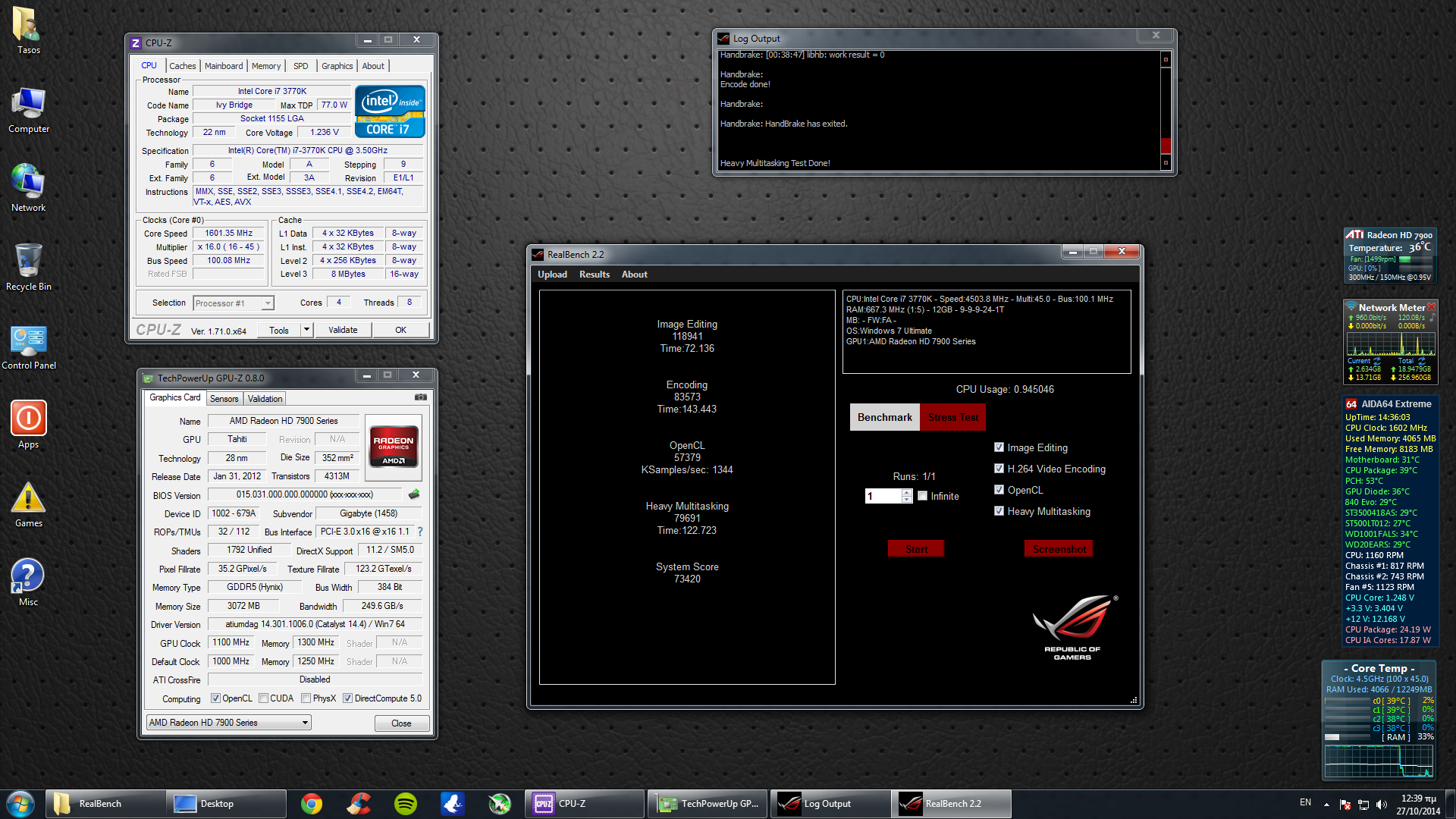Click the Start button in RealBench
The image size is (1456, 819).
pos(916,549)
